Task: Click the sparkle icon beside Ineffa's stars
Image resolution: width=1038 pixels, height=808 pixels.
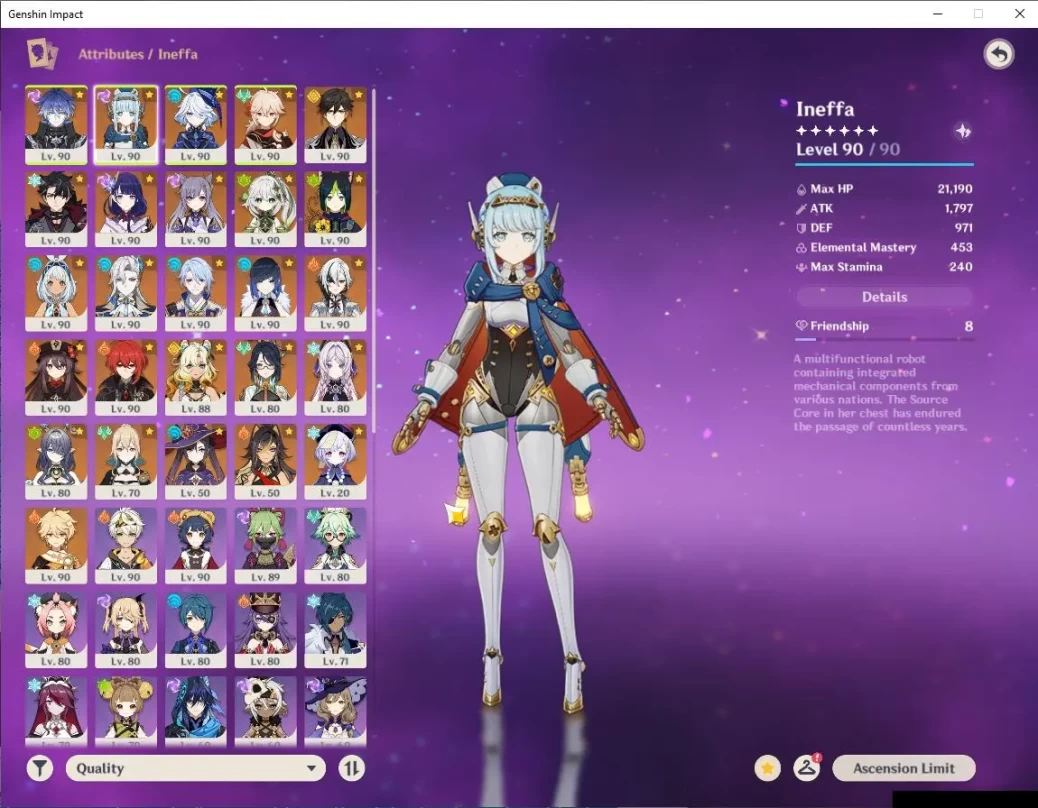Action: tap(962, 131)
